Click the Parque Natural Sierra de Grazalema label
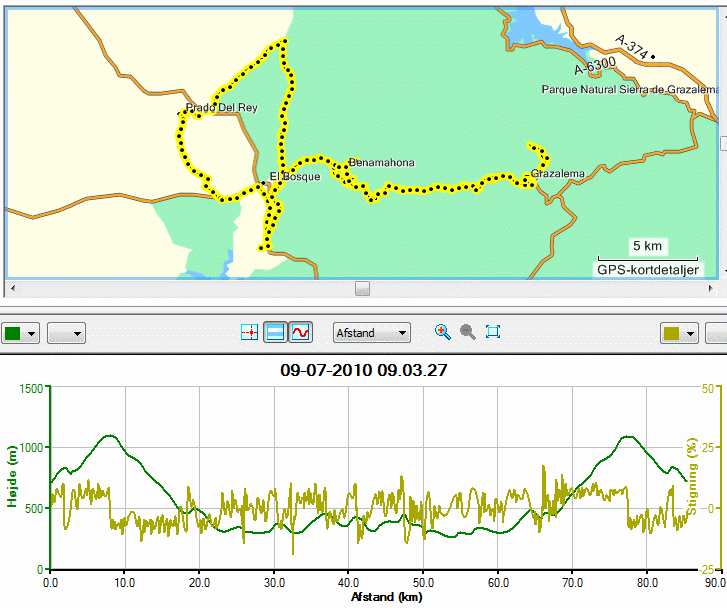 coord(630,89)
